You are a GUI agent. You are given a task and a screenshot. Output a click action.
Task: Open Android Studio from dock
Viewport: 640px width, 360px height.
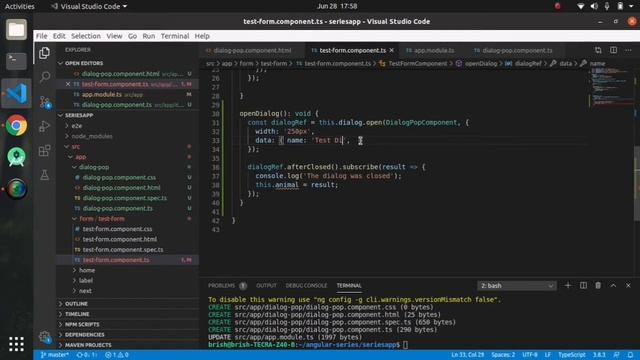click(x=16, y=157)
